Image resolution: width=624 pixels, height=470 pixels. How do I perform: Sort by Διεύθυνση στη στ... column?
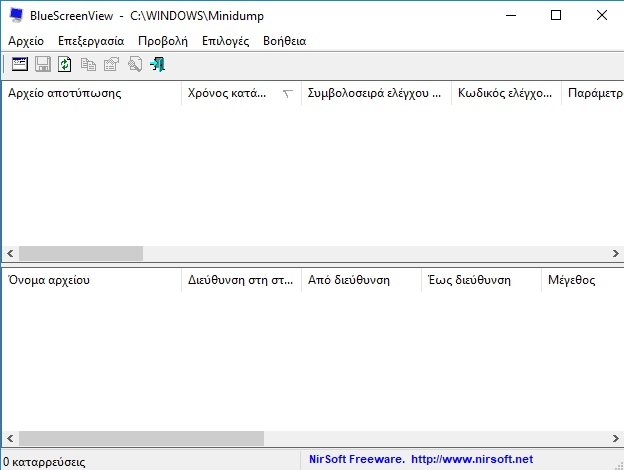click(x=241, y=280)
